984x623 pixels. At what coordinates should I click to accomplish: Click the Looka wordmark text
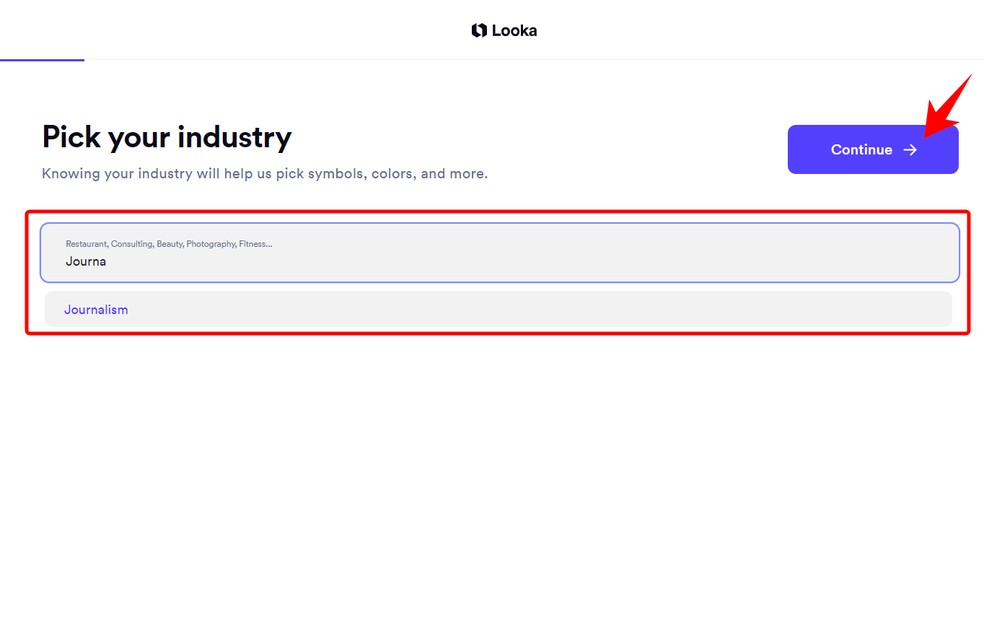tap(515, 31)
